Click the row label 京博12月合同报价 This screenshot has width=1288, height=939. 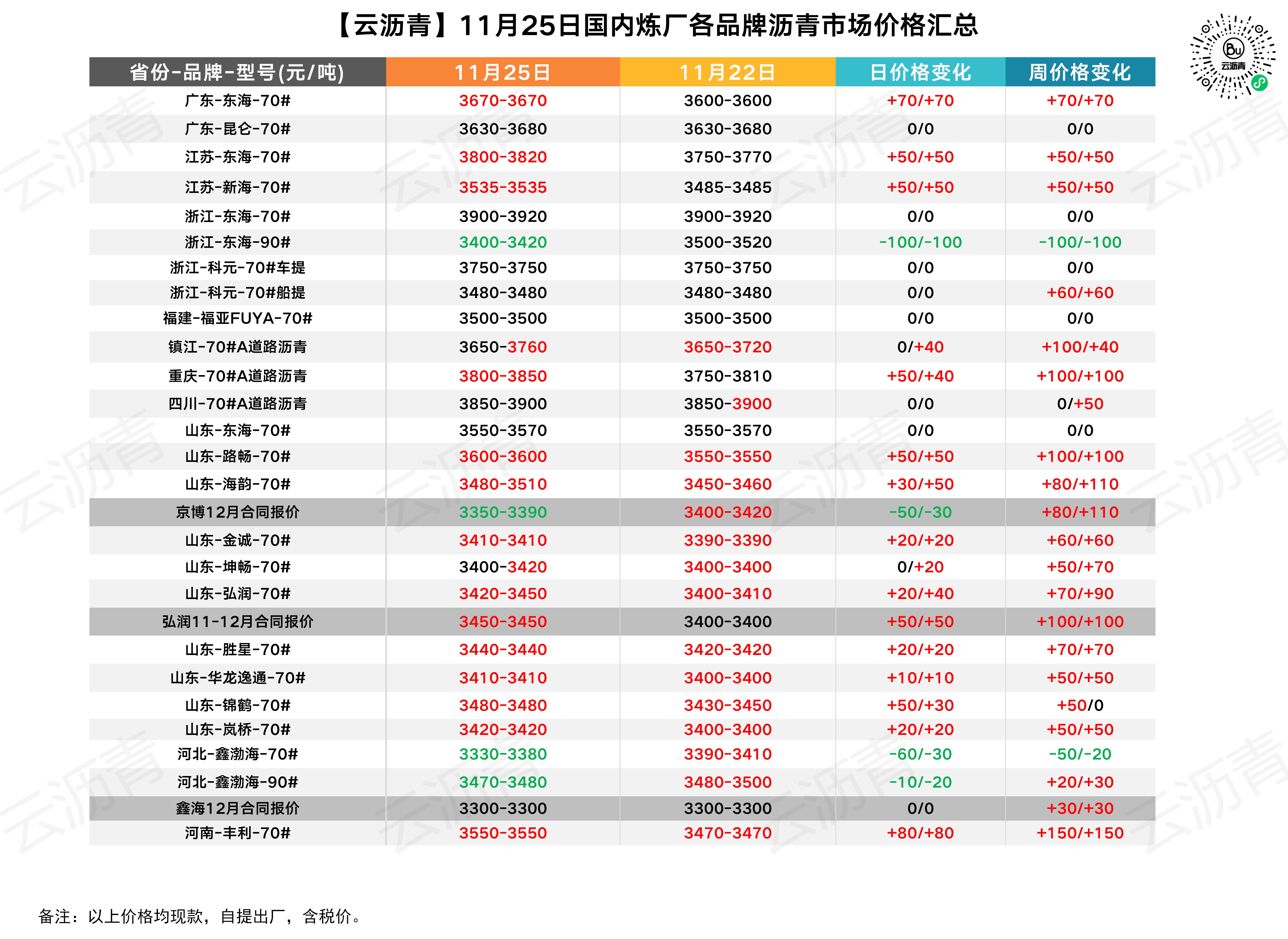pyautogui.click(x=237, y=512)
